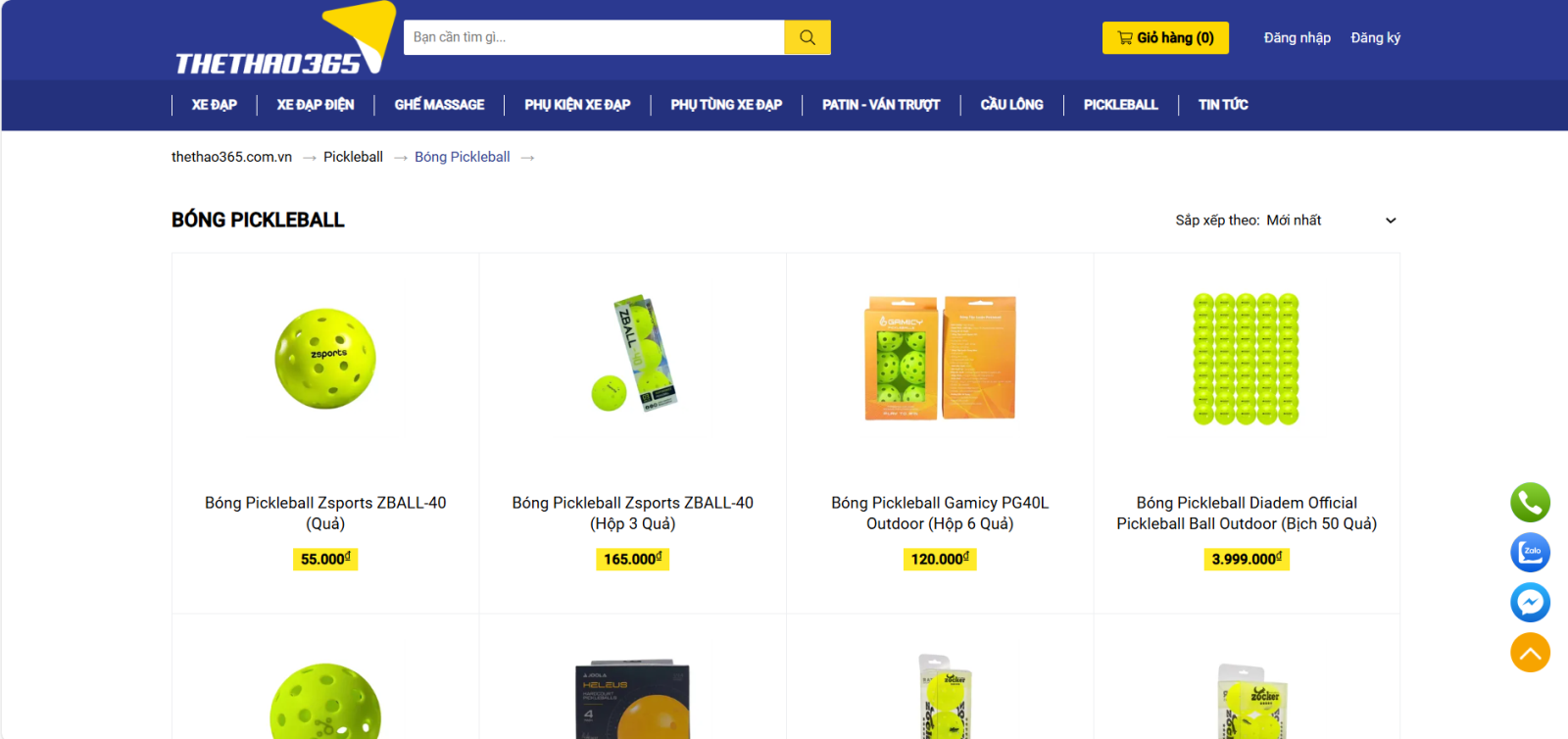The height and width of the screenshot is (739, 1568).
Task: Click the orange back-to-top arrow
Action: [x=1530, y=653]
